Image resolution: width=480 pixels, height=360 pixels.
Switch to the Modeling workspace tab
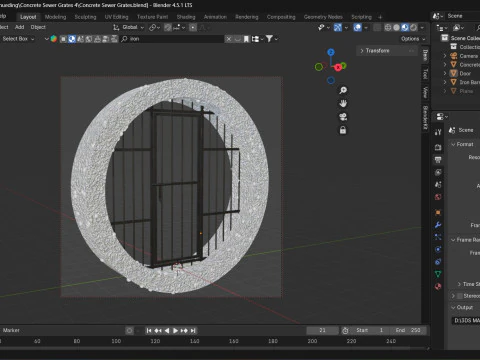(55, 17)
